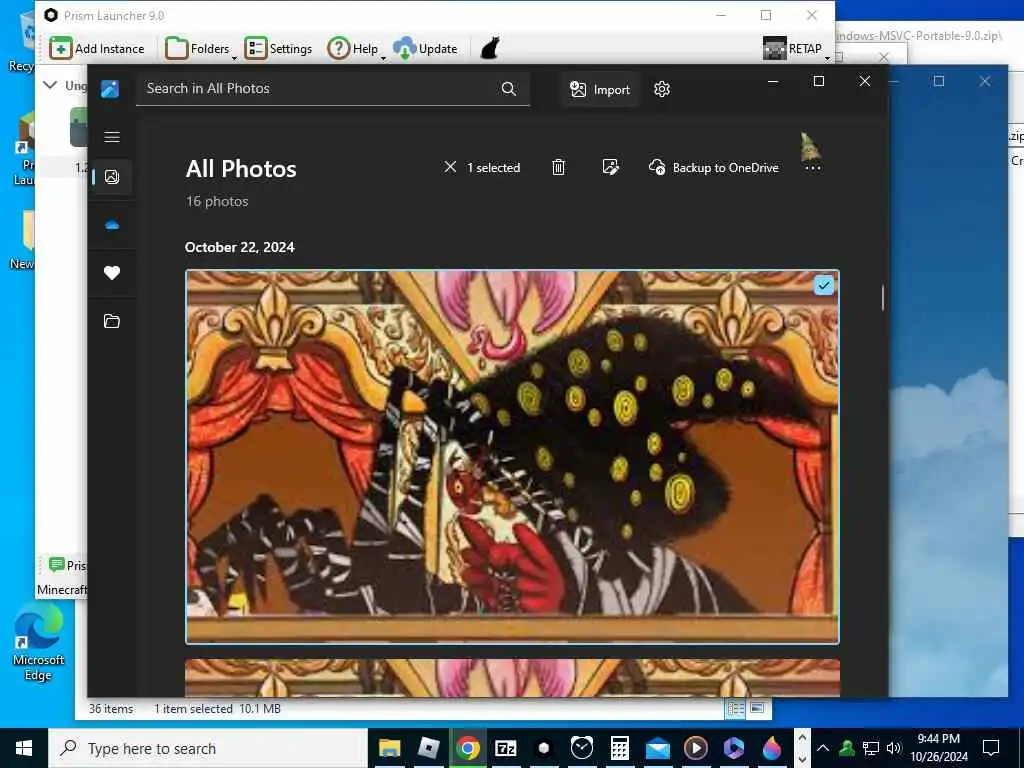The image size is (1024, 768).
Task: Click the volume speaker tray icon
Action: point(894,748)
